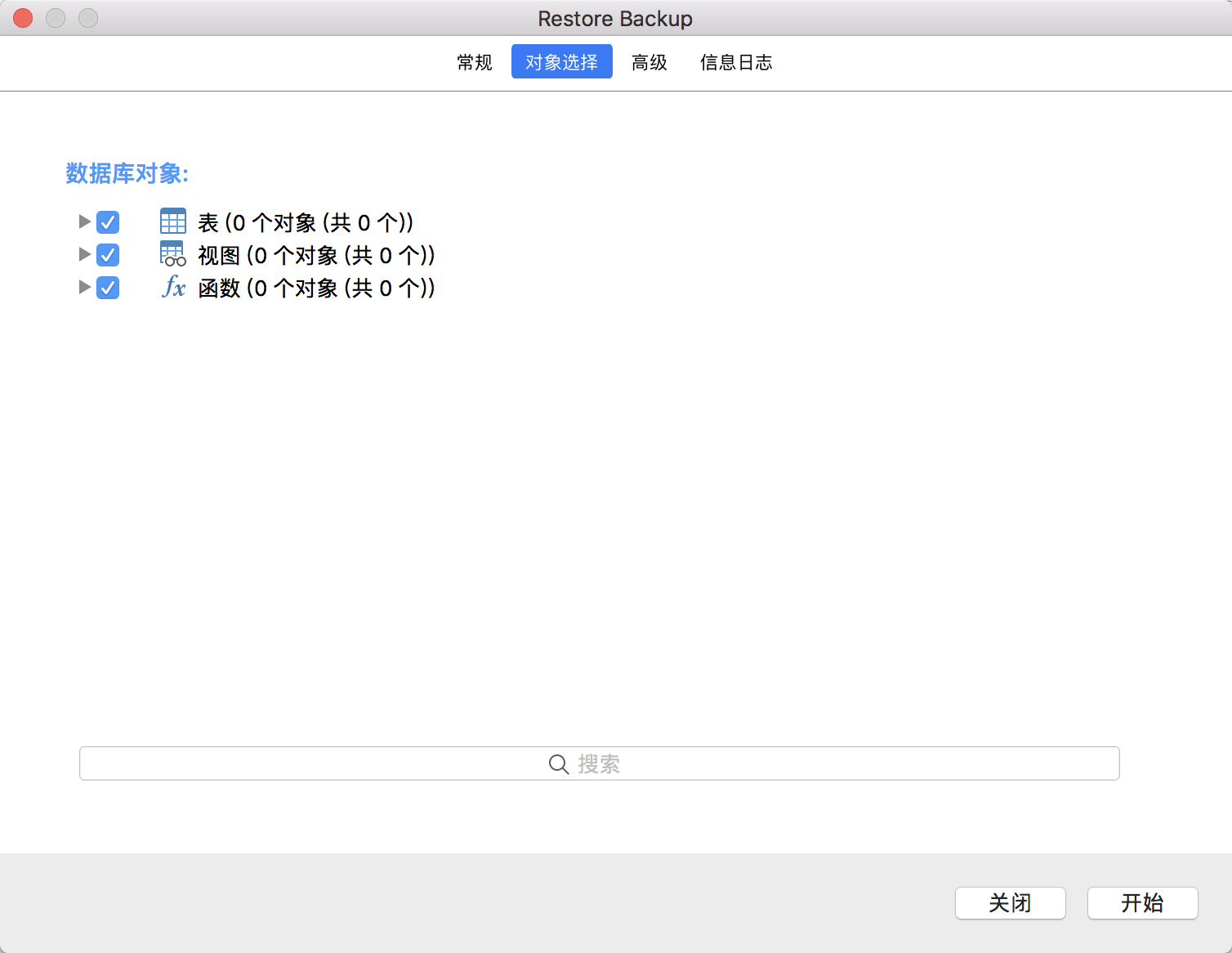Uncheck the 表 objects checkbox
1232x953 pixels.
pyautogui.click(x=108, y=222)
